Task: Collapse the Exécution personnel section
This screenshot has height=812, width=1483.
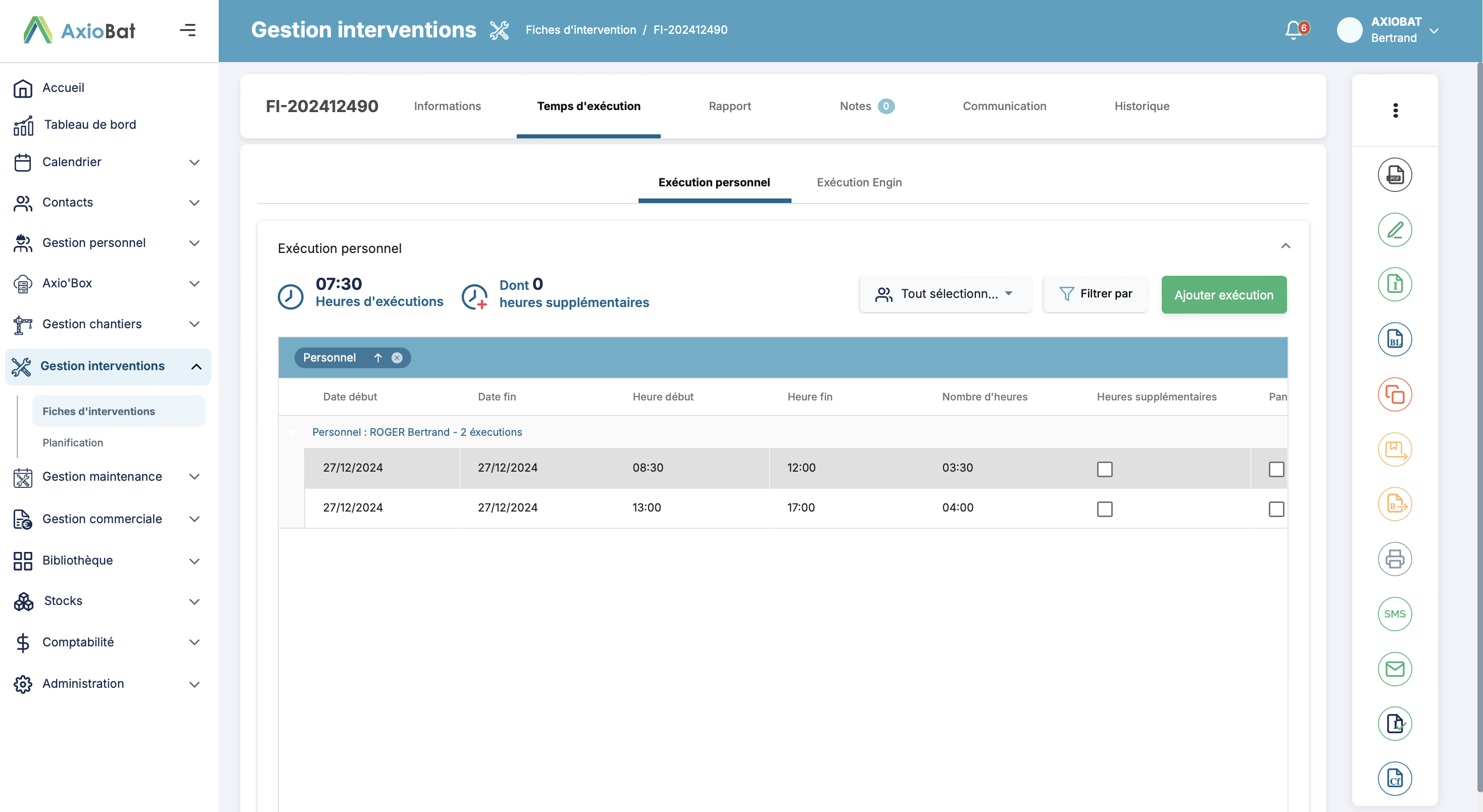Action: click(x=1285, y=246)
